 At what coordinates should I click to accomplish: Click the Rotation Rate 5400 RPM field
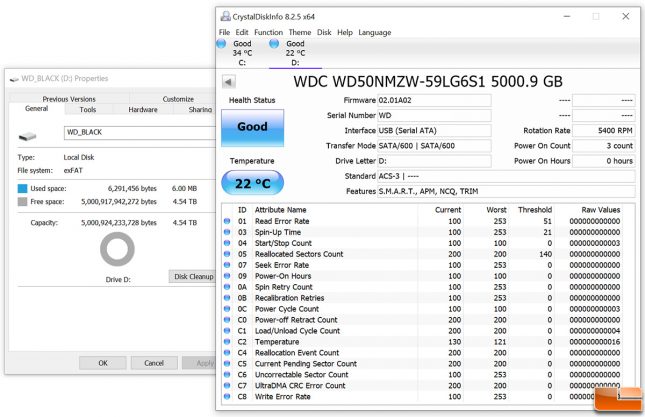(x=603, y=131)
